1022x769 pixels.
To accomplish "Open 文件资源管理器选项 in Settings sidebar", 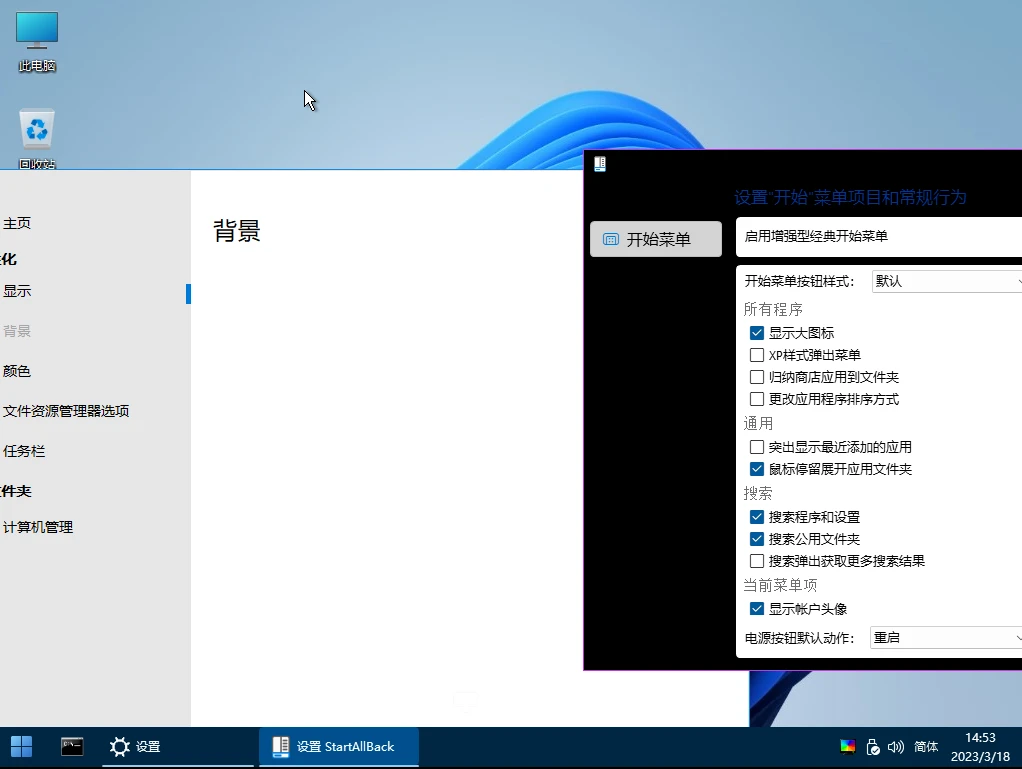I will (x=66, y=411).
